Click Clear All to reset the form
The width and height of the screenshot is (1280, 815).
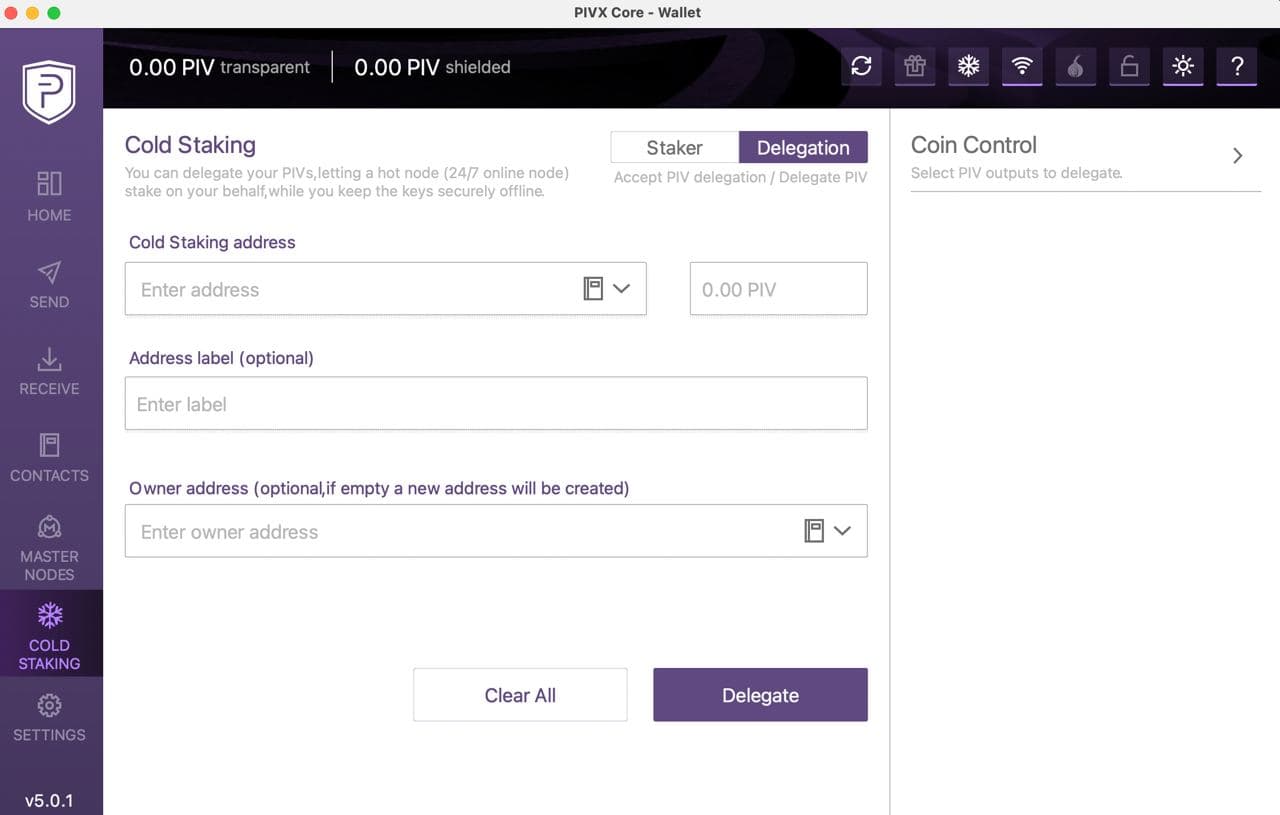(x=520, y=694)
